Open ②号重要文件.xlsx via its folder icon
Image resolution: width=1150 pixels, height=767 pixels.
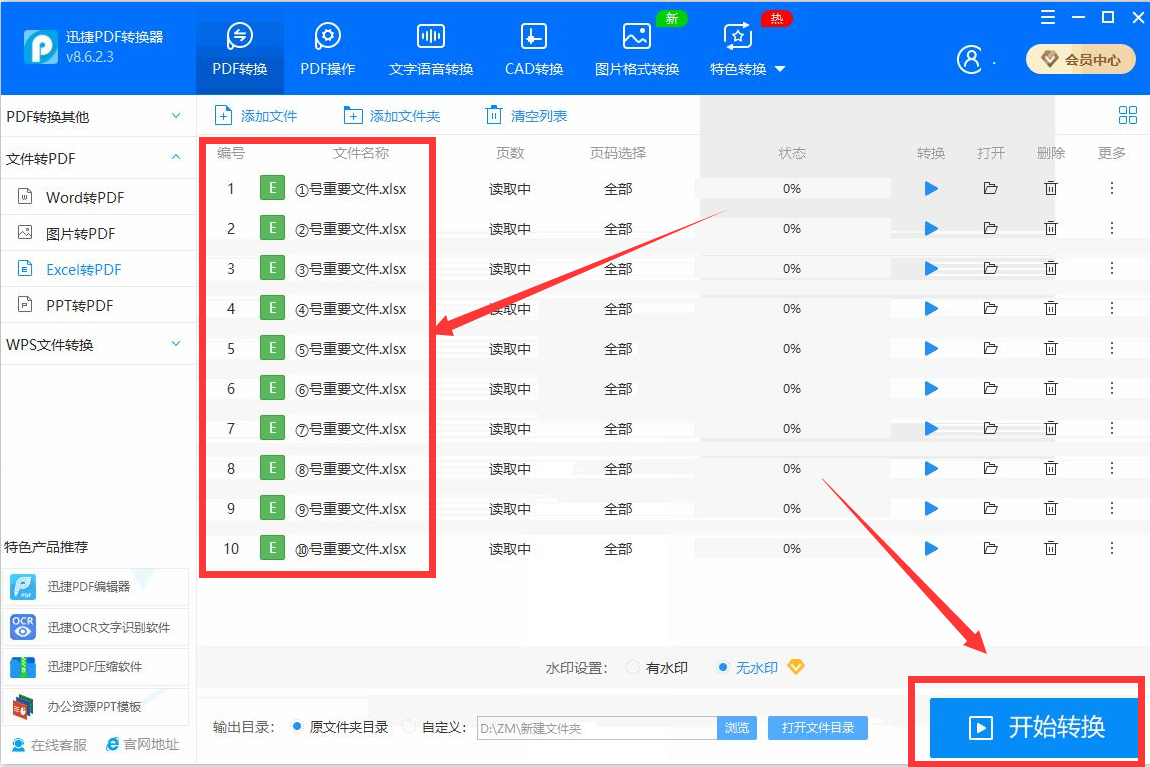991,227
